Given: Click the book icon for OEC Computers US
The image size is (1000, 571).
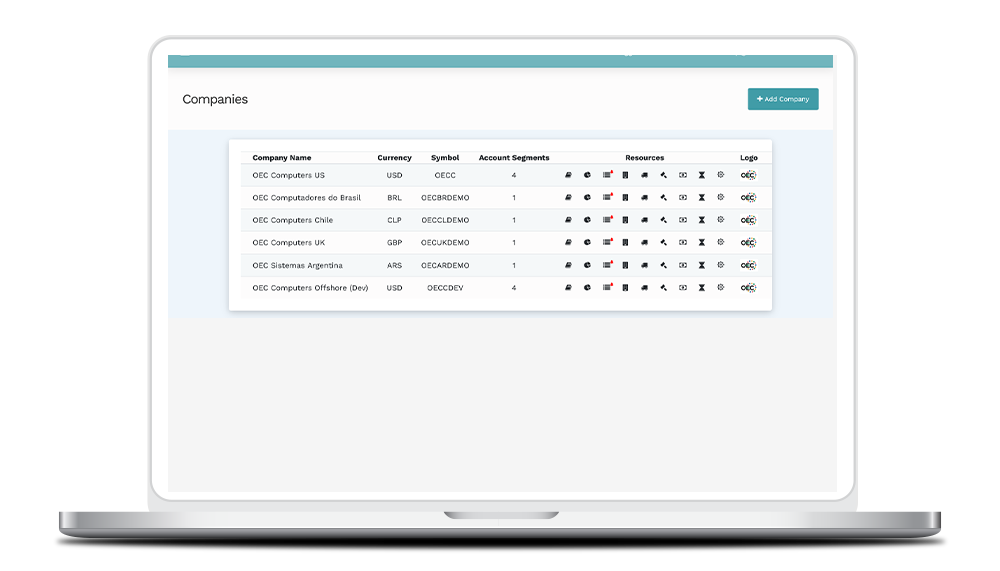Looking at the screenshot, I should [568, 175].
